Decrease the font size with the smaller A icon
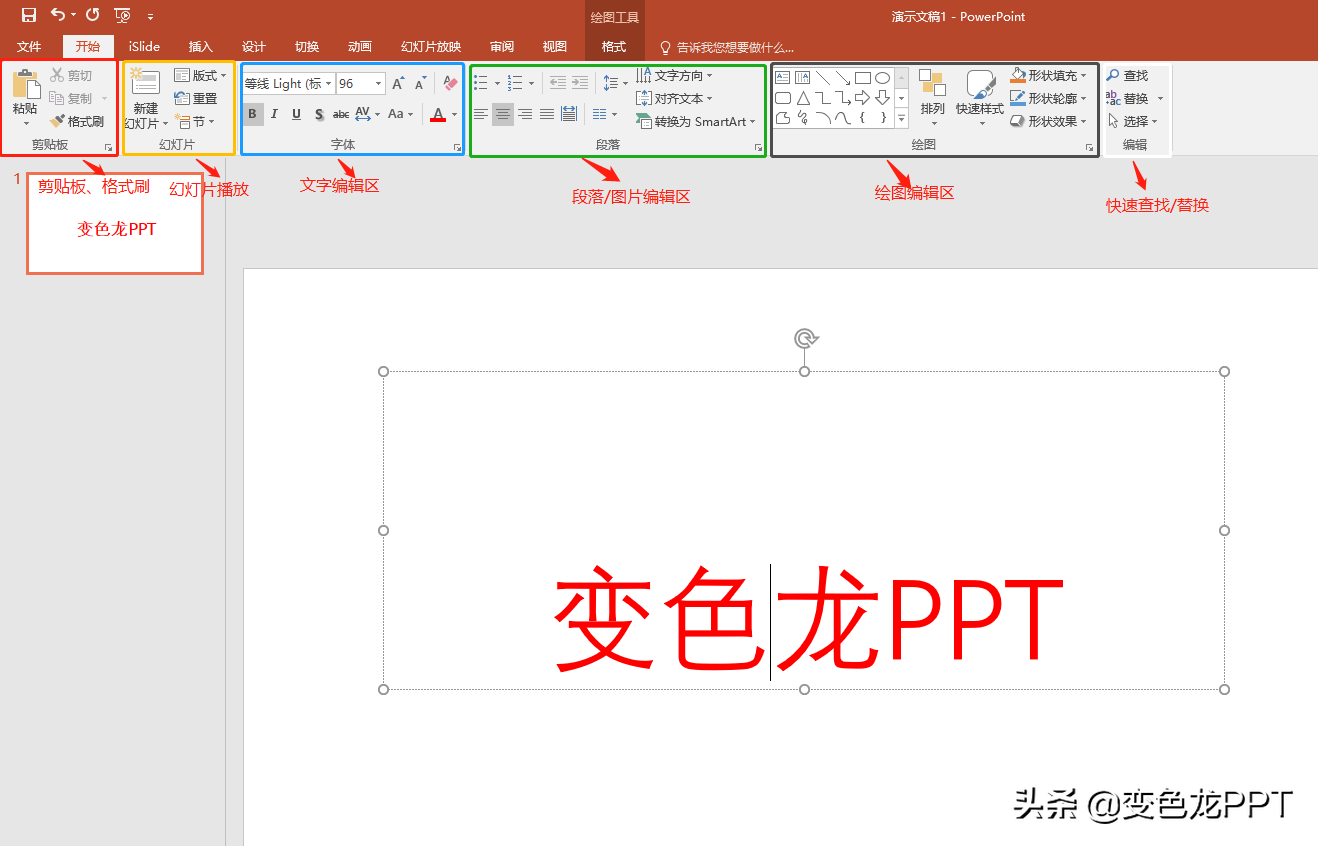Image resolution: width=1318 pixels, height=846 pixels. pyautogui.click(x=421, y=84)
